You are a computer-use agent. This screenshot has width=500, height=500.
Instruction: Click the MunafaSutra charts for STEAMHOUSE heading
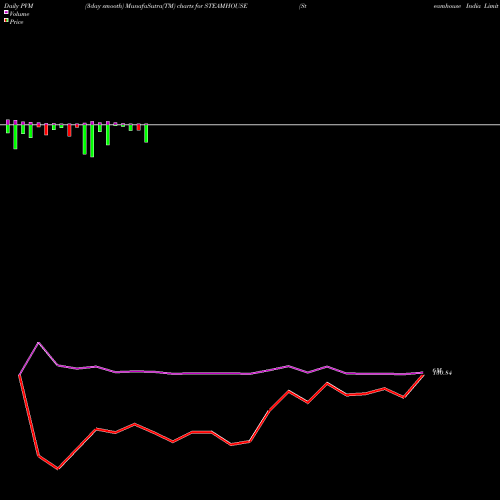(166, 6)
